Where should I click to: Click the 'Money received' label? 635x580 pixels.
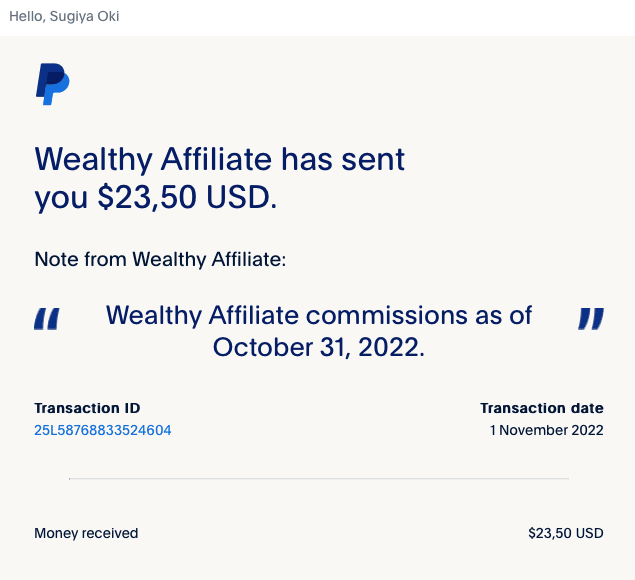coord(86,533)
